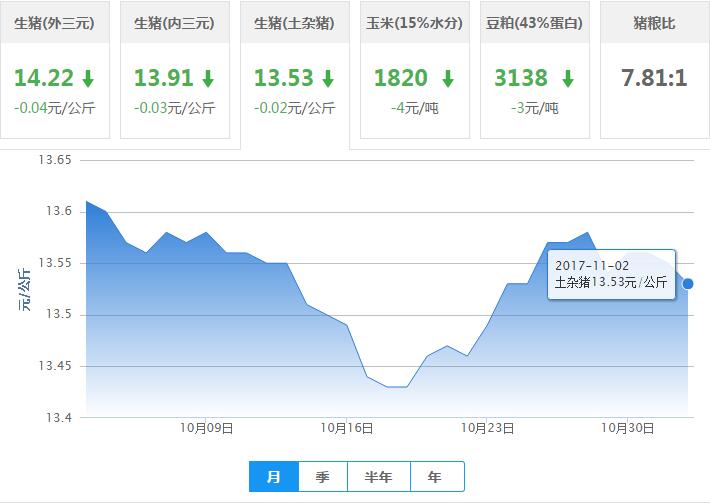Open the 猪粮比 ratio tab

(654, 23)
